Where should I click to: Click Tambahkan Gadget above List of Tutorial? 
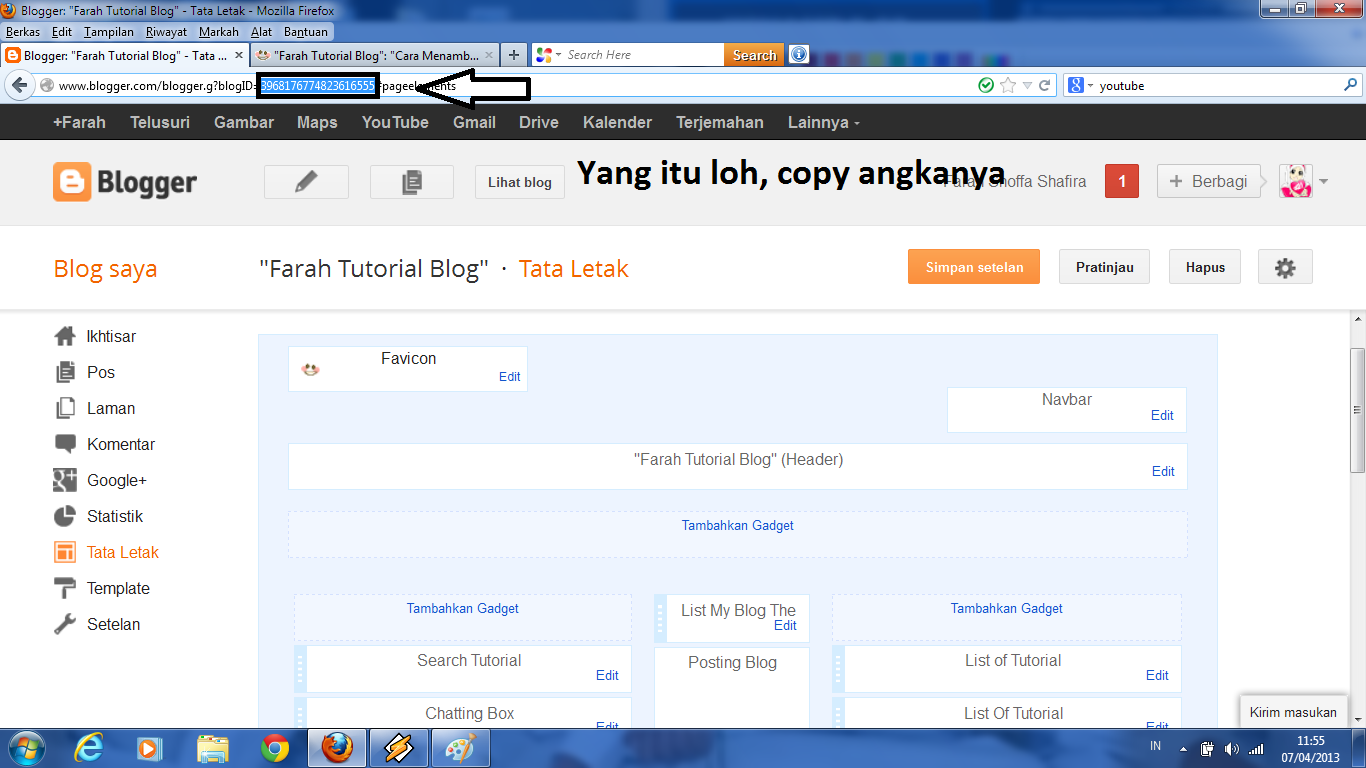[x=1007, y=608]
